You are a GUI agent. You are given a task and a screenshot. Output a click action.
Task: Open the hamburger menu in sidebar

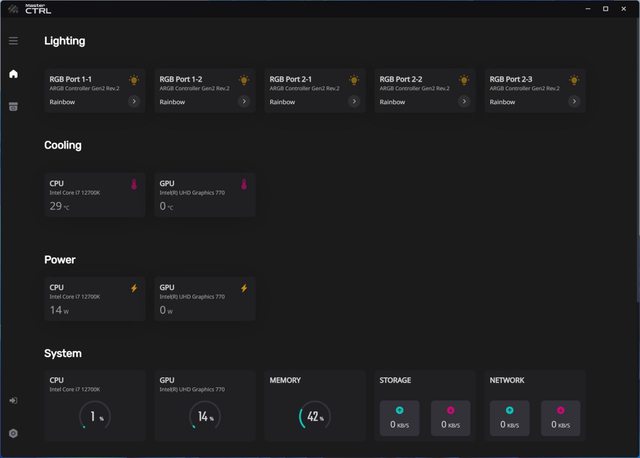[13, 41]
